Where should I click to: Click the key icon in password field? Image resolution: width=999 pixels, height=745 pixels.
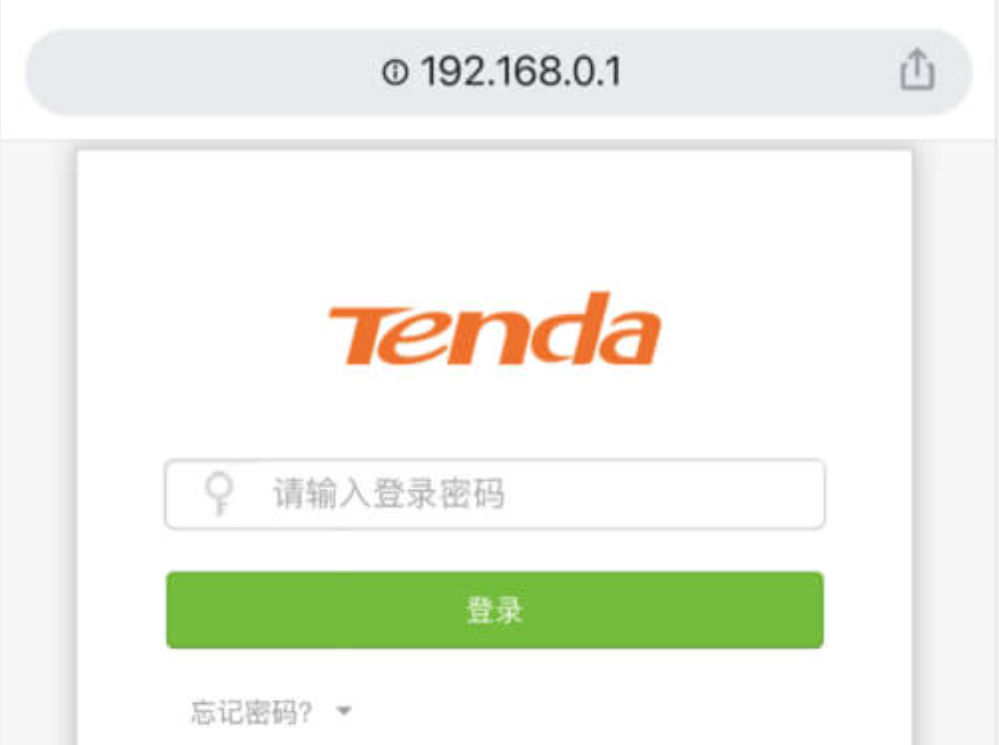219,494
